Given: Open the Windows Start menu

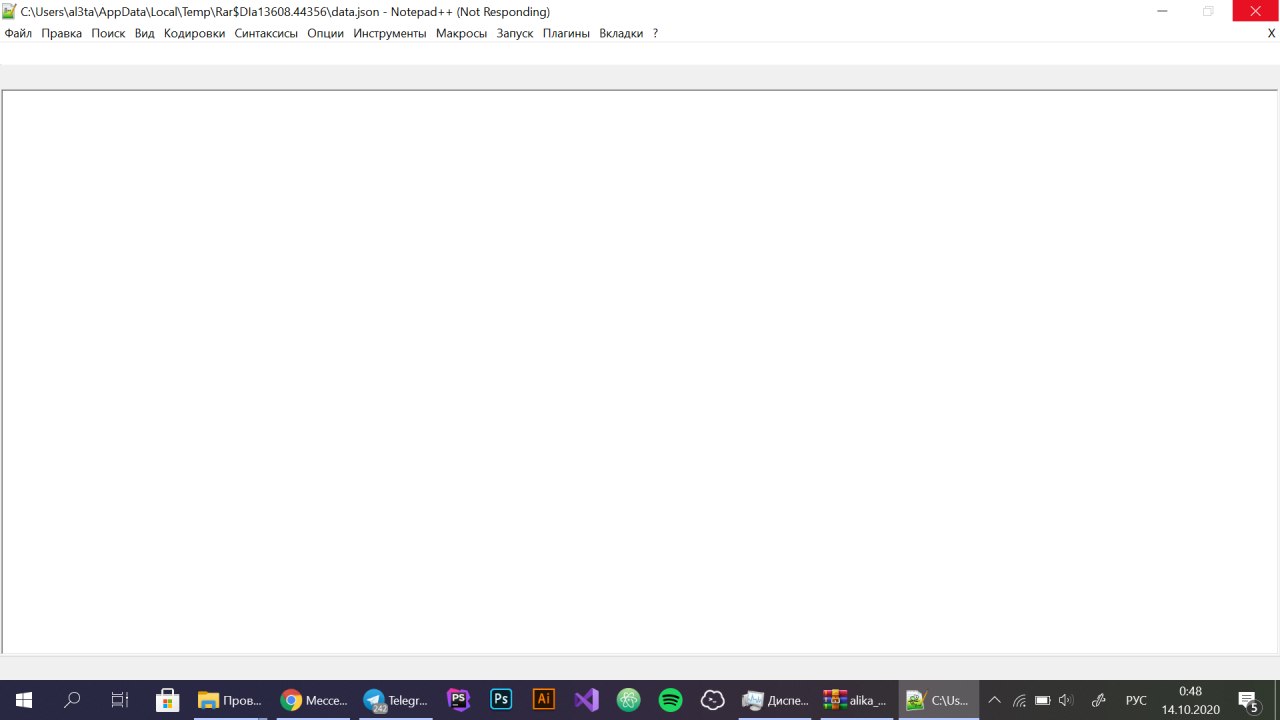Looking at the screenshot, I should point(24,700).
